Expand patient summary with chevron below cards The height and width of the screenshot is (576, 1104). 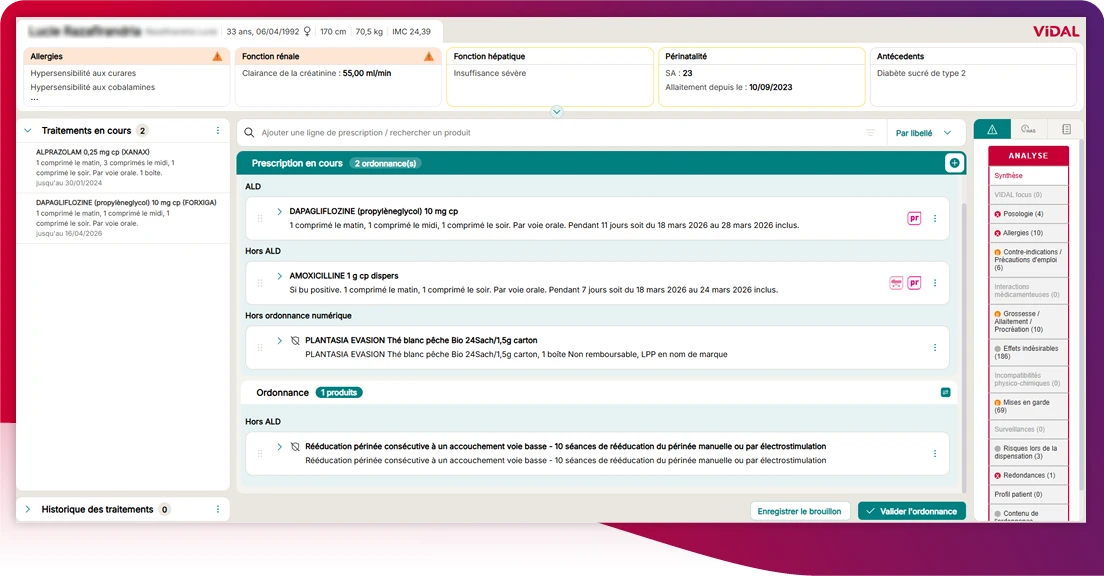(x=557, y=112)
